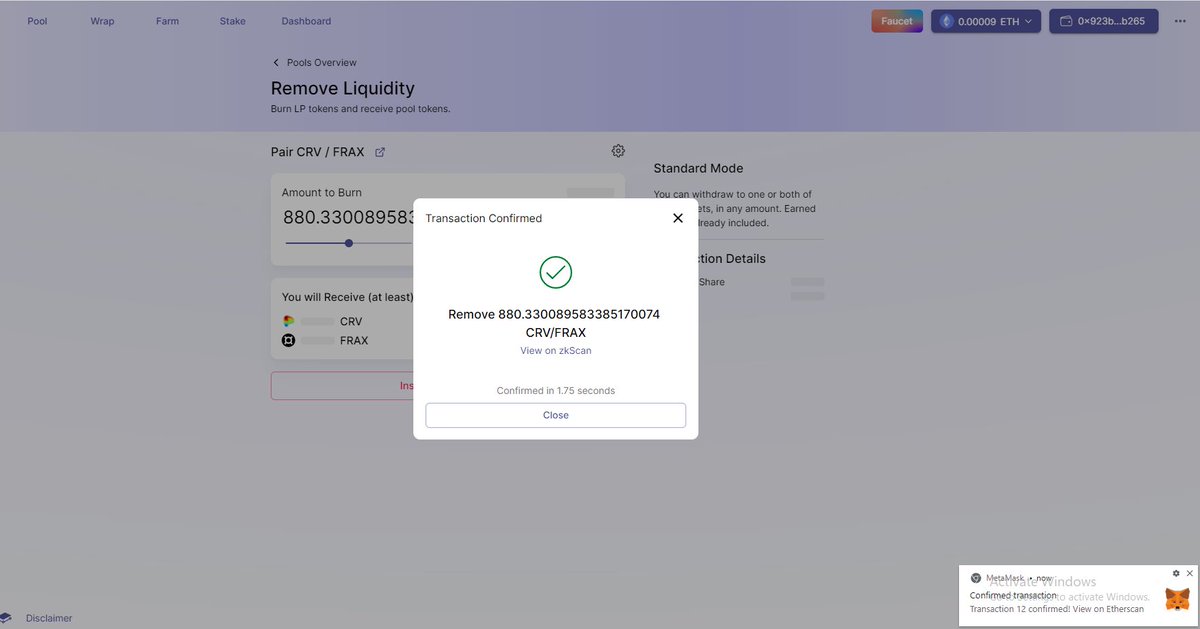Click the Disclaimer icon at bottom left
This screenshot has width=1200, height=629.
tap(6, 618)
